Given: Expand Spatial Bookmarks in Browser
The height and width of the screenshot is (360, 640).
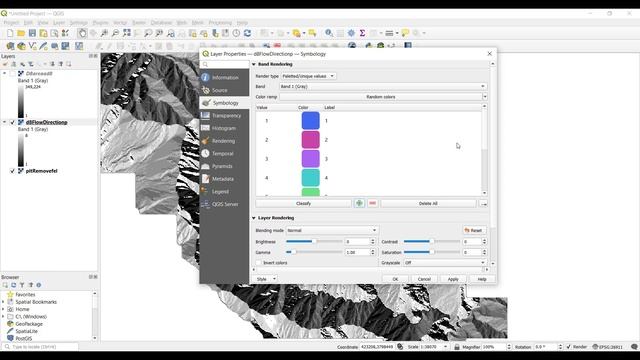Looking at the screenshot, I should tap(3, 302).
